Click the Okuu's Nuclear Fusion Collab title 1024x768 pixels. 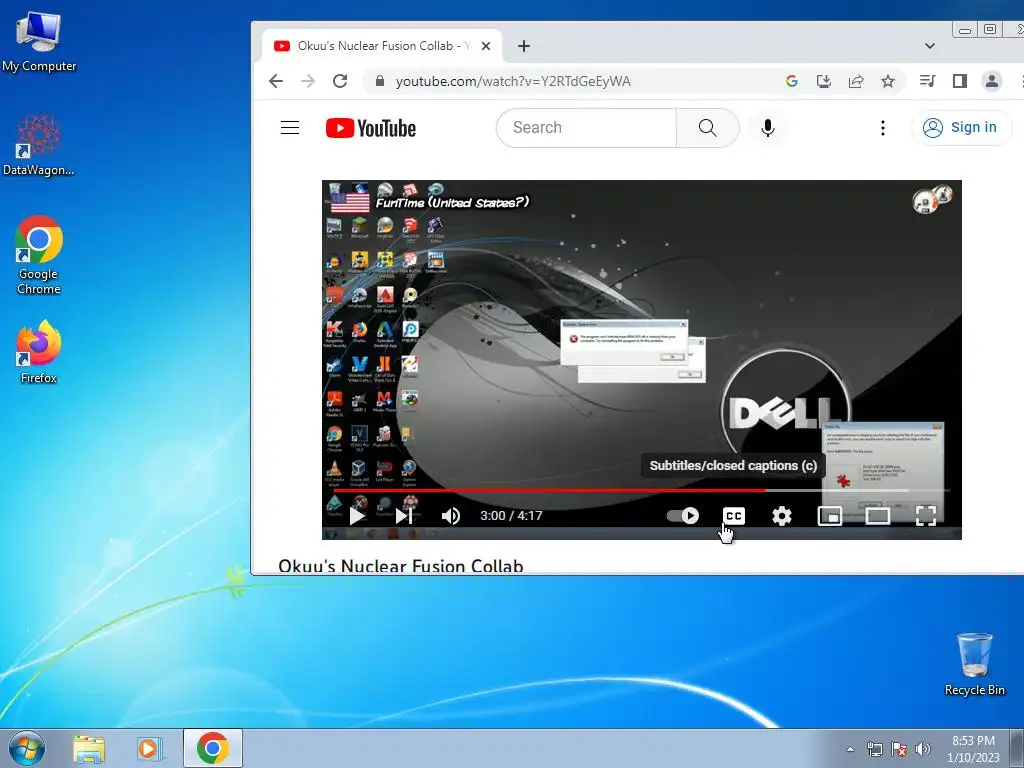pyautogui.click(x=400, y=566)
